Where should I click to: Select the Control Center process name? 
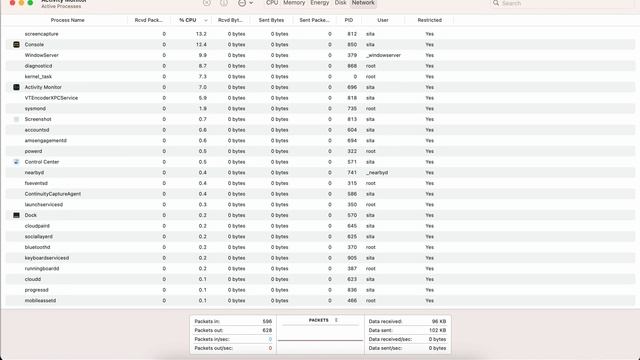coord(42,162)
